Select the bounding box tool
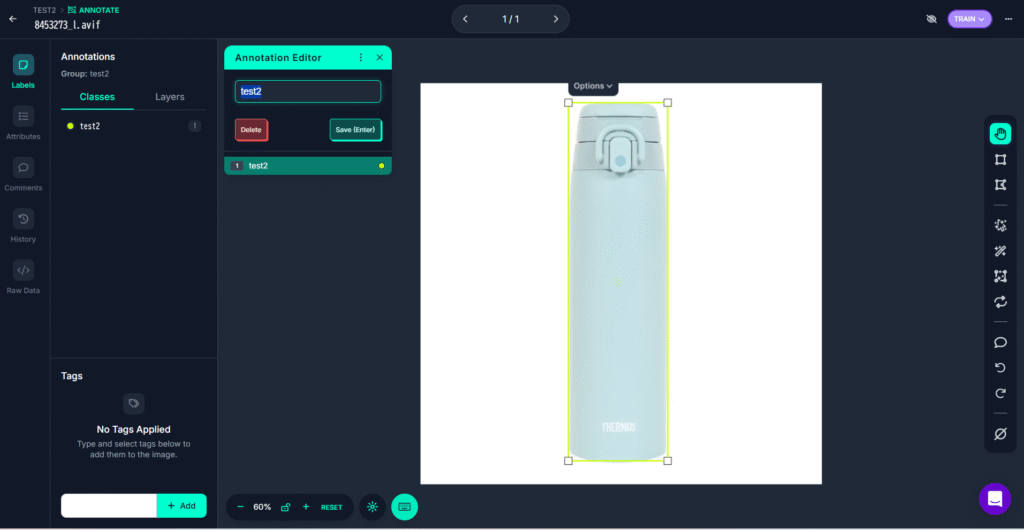This screenshot has height=530, width=1024. tap(1000, 160)
